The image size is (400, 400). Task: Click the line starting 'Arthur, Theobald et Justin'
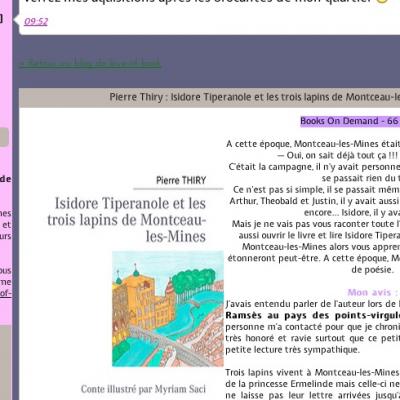(314, 201)
